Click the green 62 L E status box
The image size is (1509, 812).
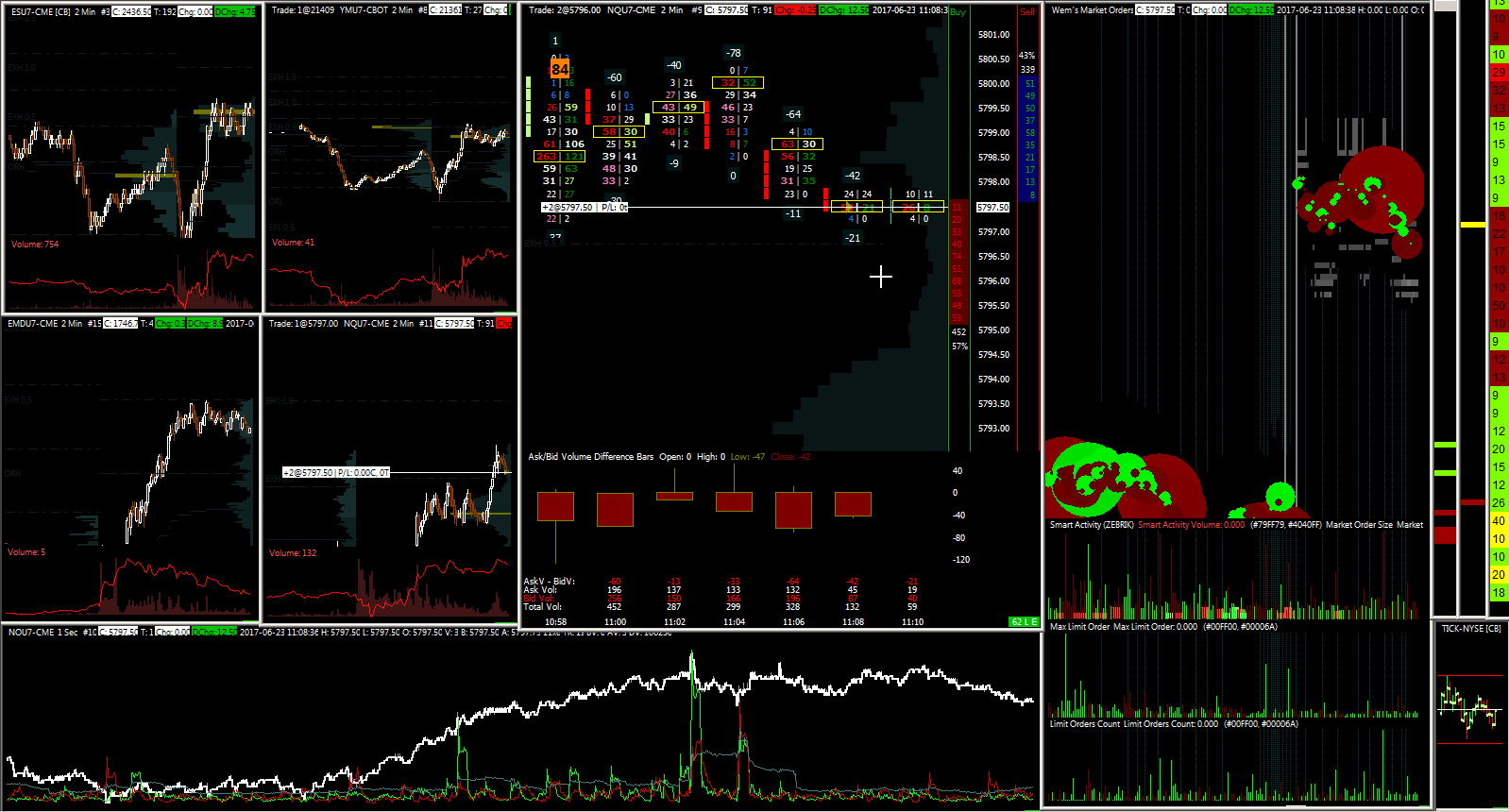click(x=1024, y=622)
